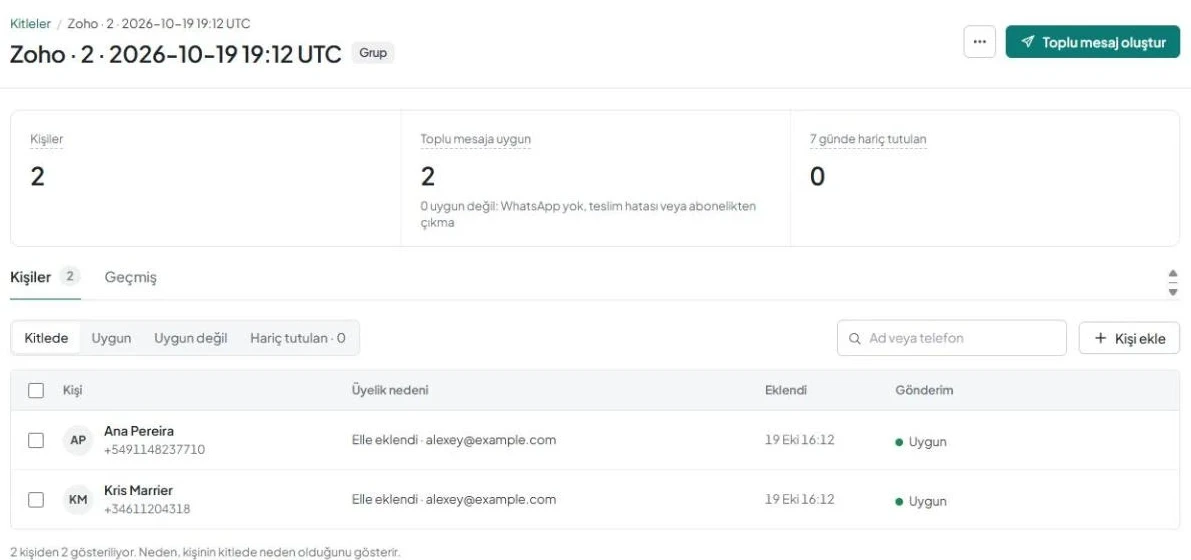Click the Üyelik nedeni column header

390,391
